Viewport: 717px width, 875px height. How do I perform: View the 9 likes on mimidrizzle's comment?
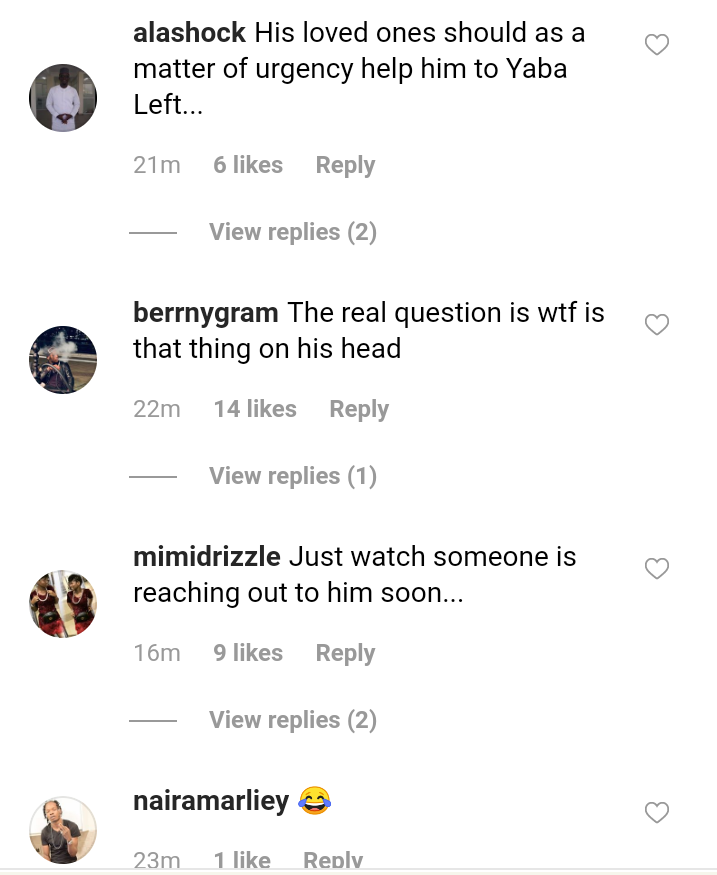coord(248,653)
